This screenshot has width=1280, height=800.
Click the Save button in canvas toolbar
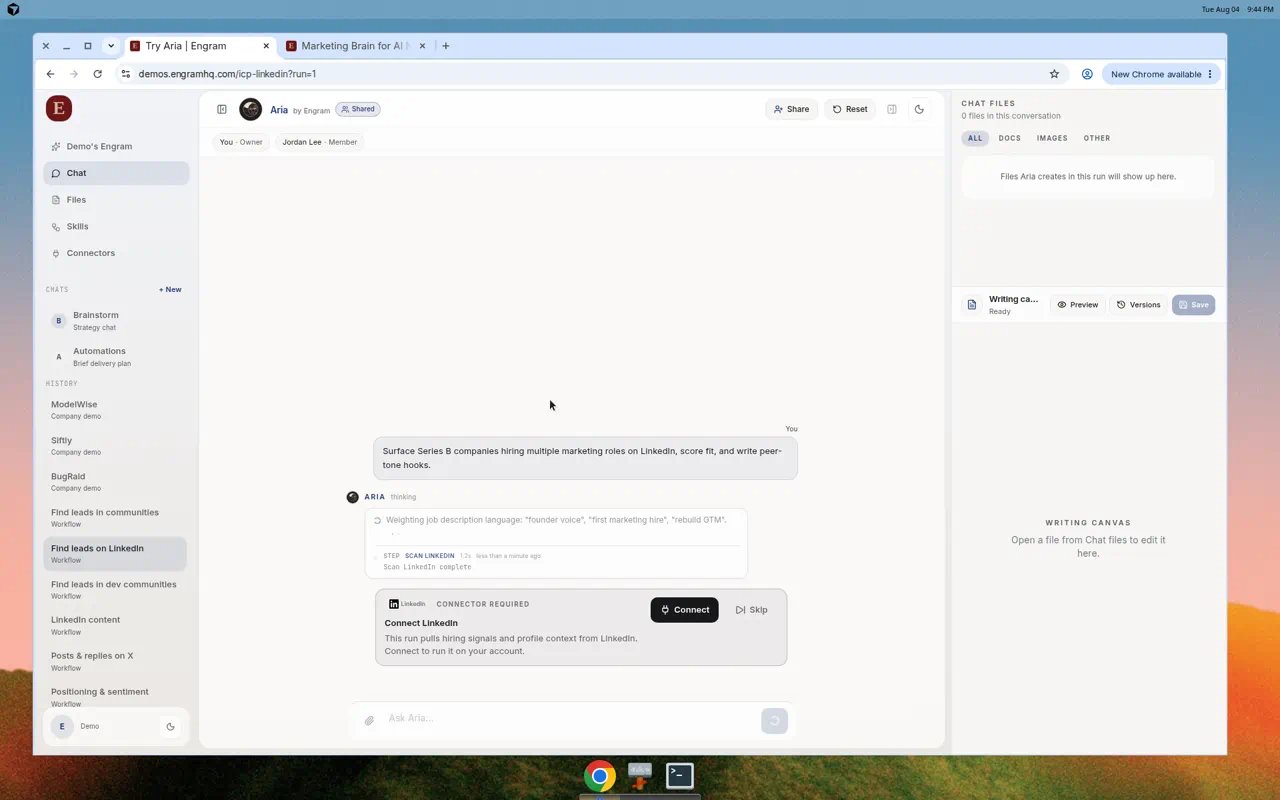pos(1193,305)
